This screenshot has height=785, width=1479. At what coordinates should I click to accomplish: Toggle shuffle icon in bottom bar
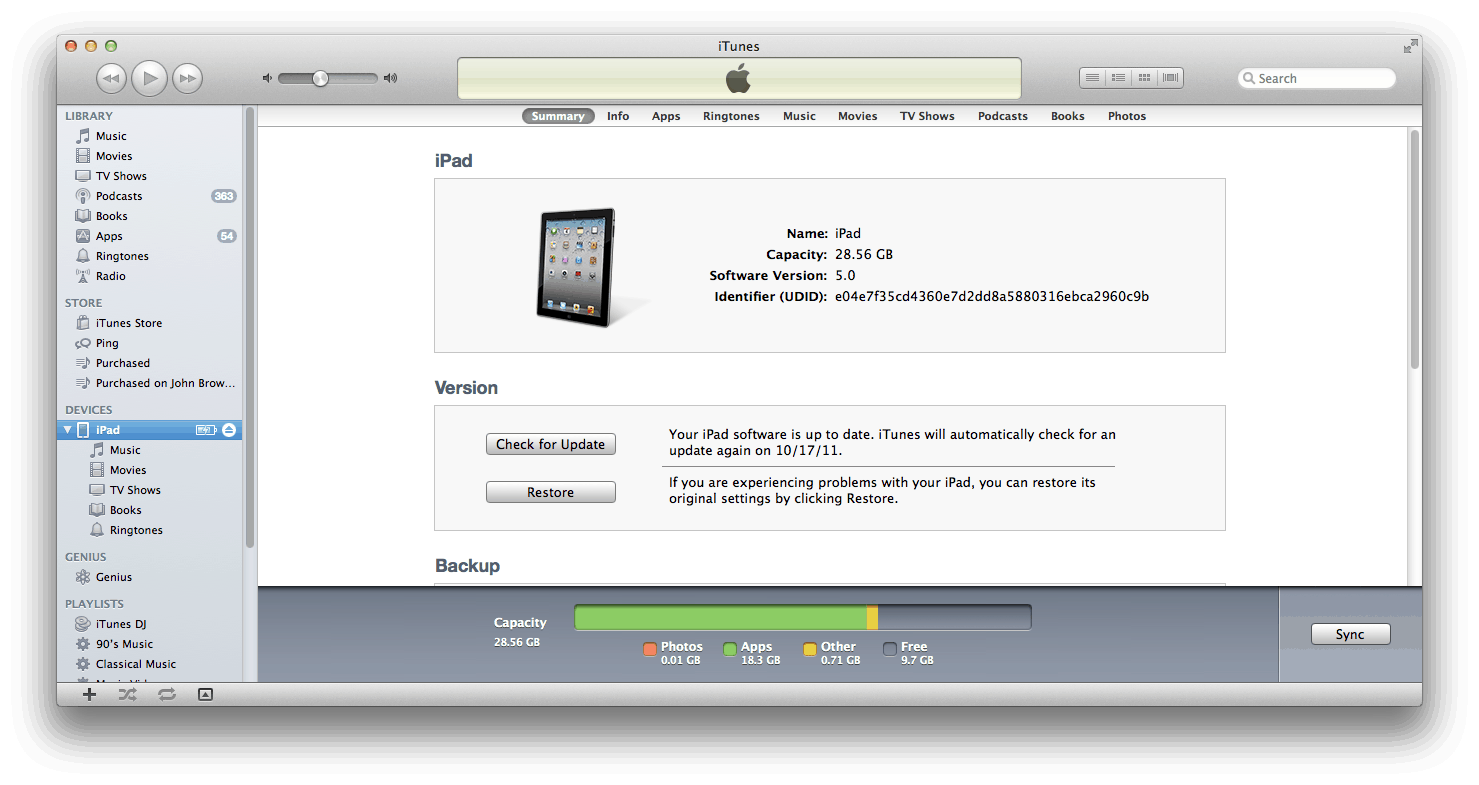click(x=128, y=694)
